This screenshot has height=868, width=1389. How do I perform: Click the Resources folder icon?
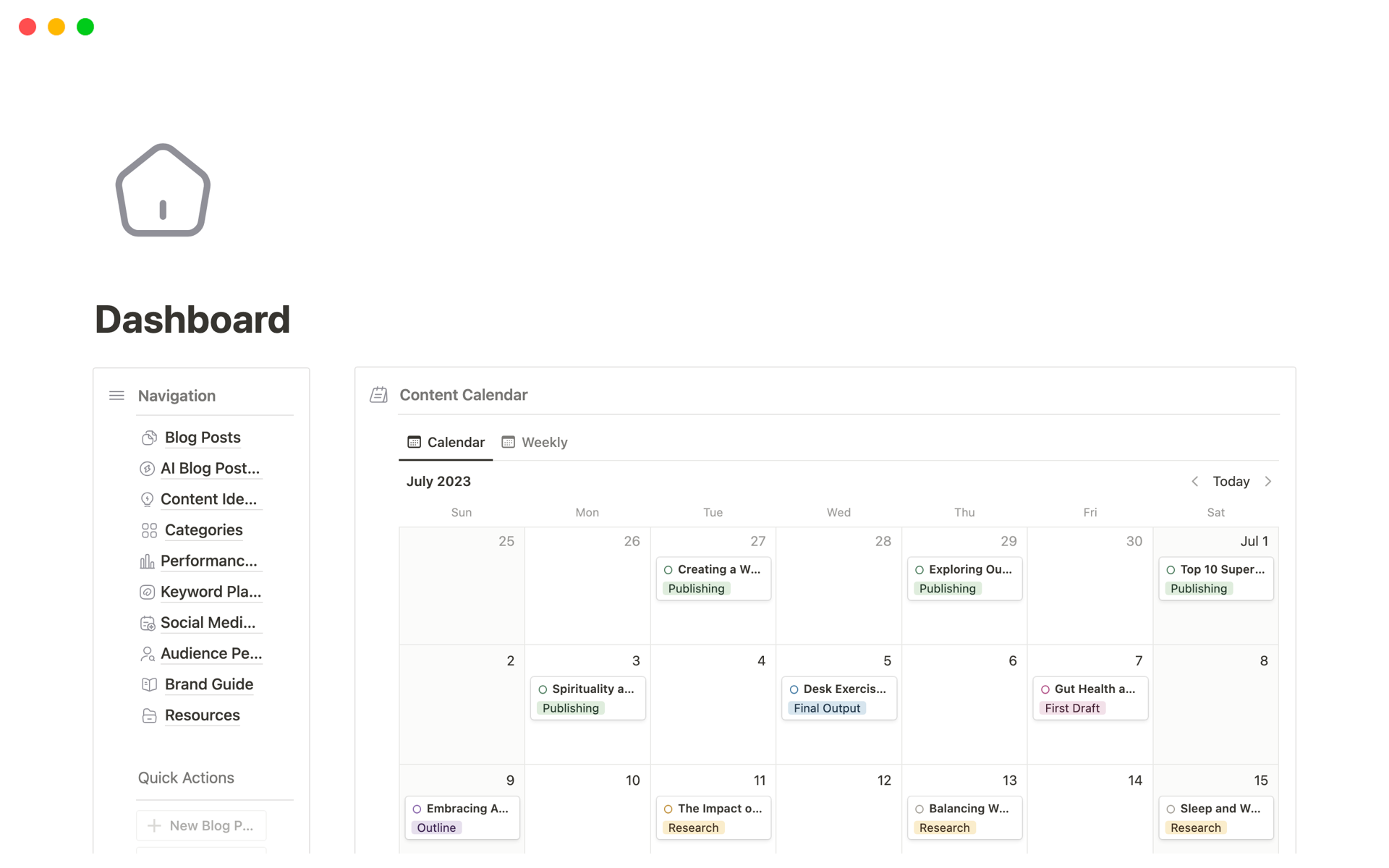(x=149, y=715)
